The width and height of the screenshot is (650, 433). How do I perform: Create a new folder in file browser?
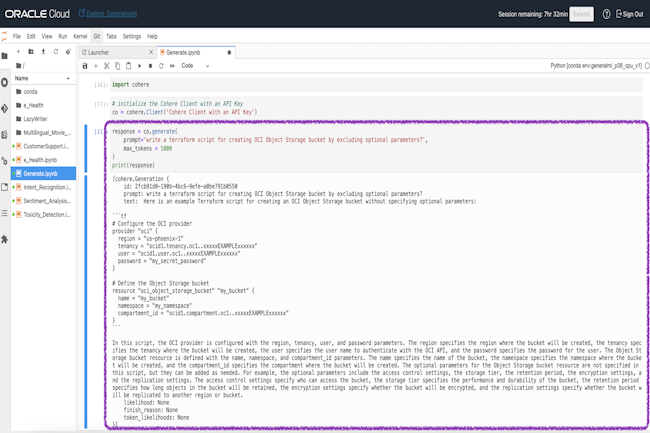point(31,52)
